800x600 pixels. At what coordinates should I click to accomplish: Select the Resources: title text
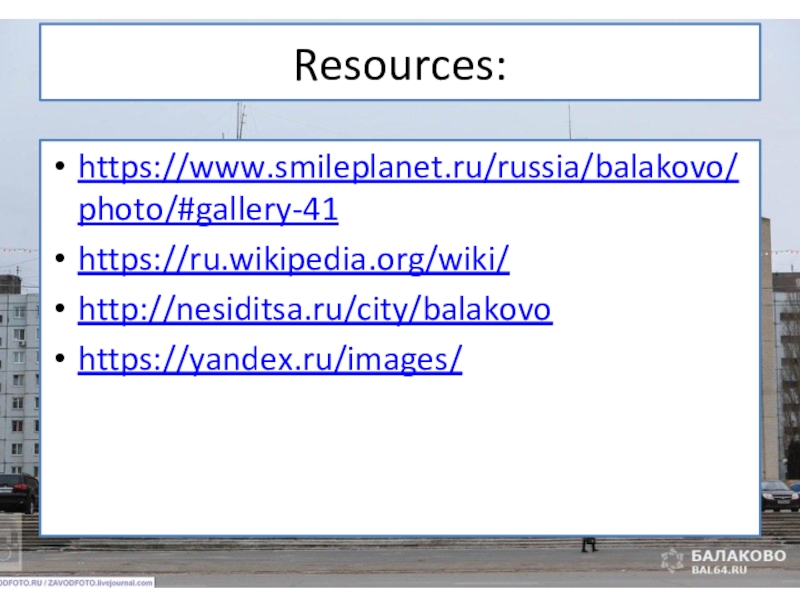click(401, 65)
